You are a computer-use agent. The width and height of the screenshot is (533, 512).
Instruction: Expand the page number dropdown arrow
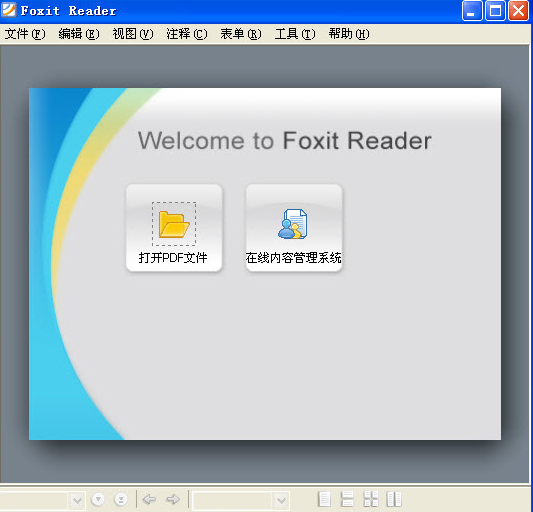click(77, 500)
